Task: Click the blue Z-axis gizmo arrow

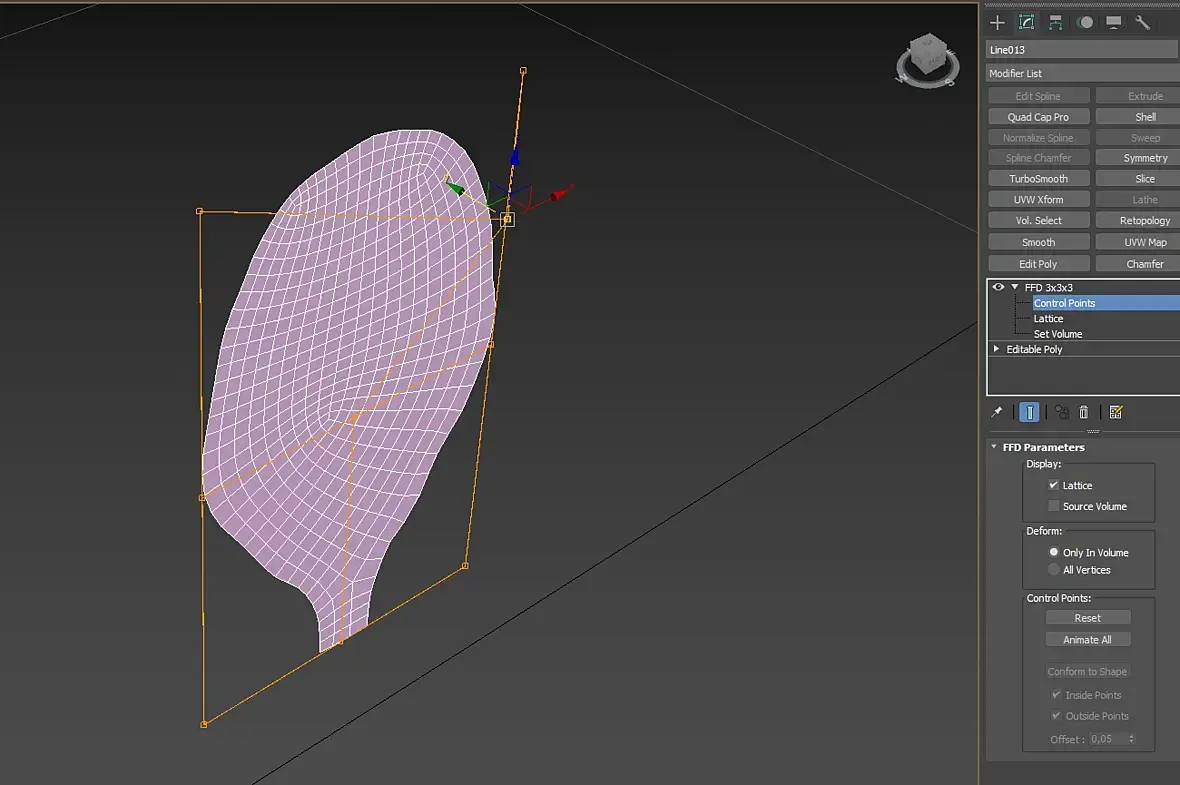Action: (515, 157)
